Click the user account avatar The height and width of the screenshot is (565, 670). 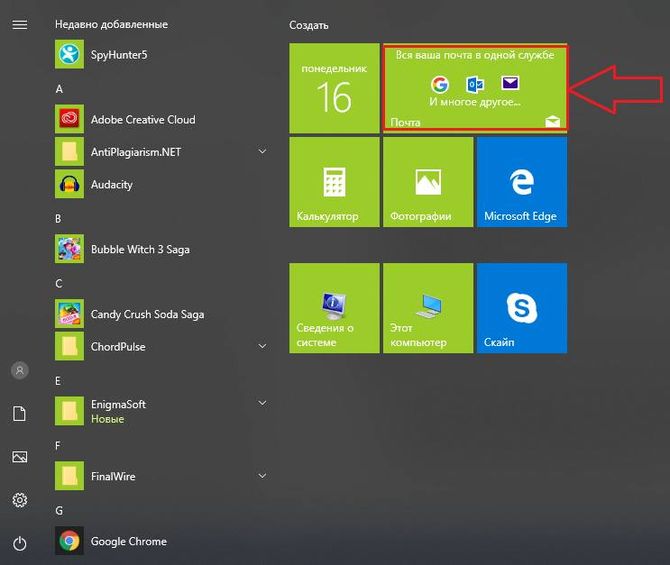19,370
